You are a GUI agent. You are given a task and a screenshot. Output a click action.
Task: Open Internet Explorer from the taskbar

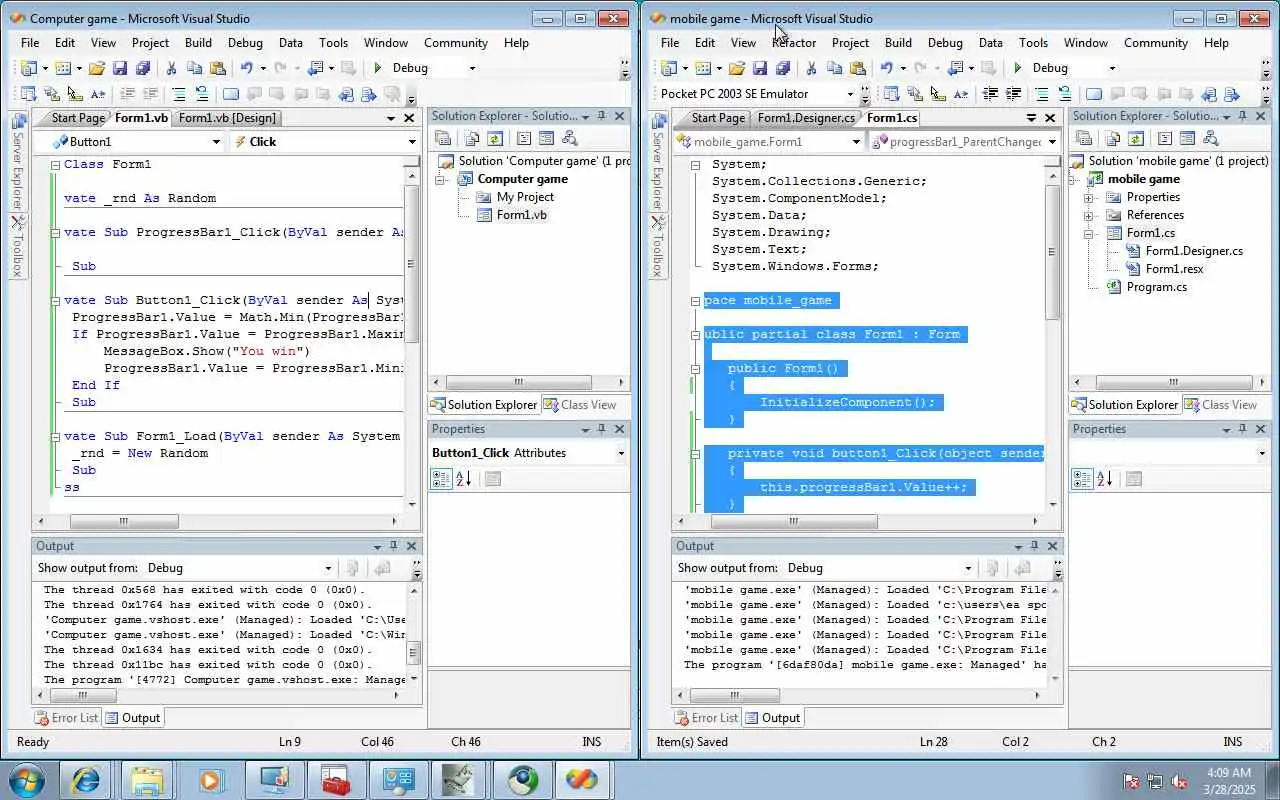pyautogui.click(x=86, y=779)
